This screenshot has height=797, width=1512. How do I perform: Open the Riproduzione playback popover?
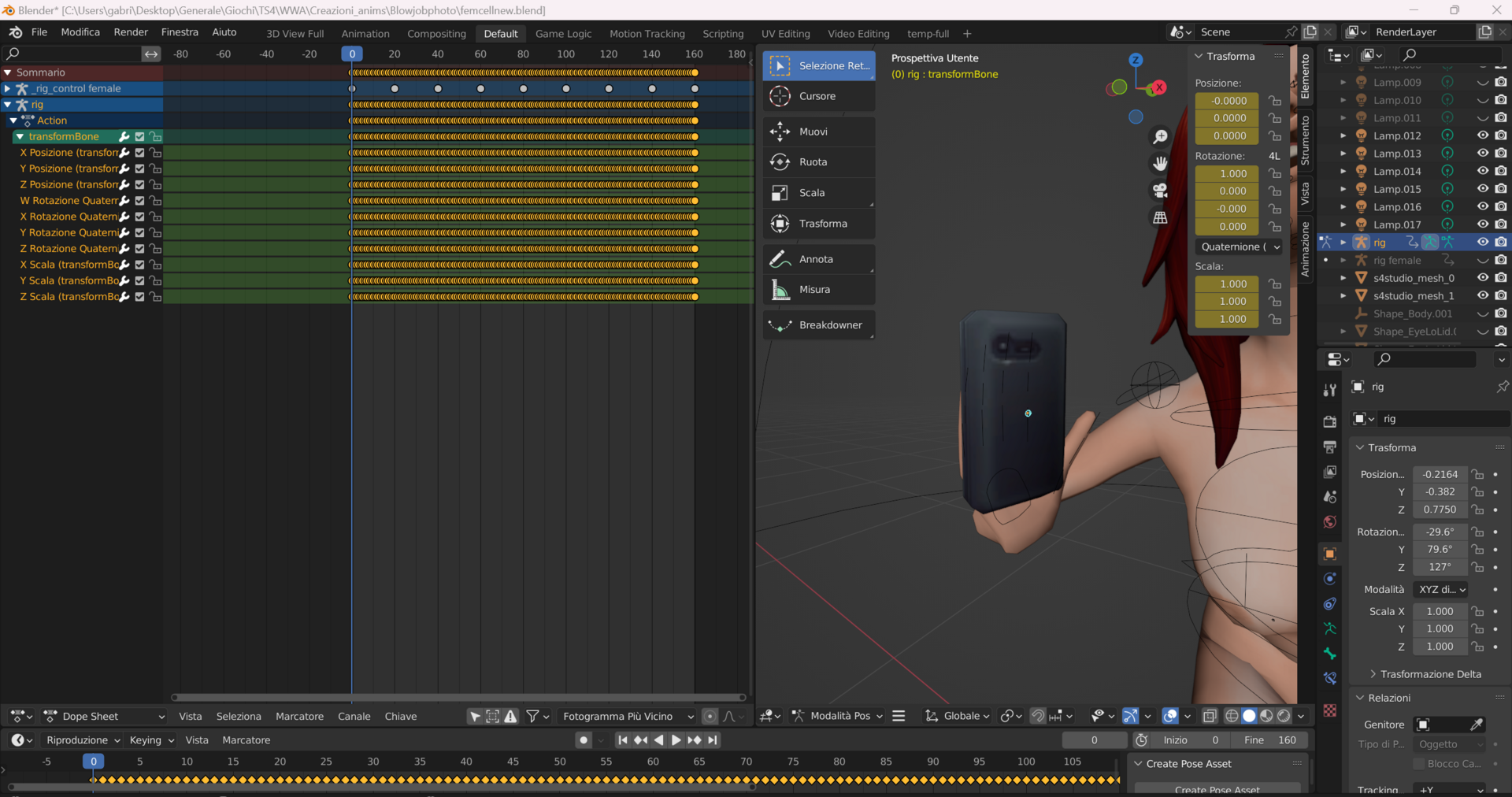point(83,740)
